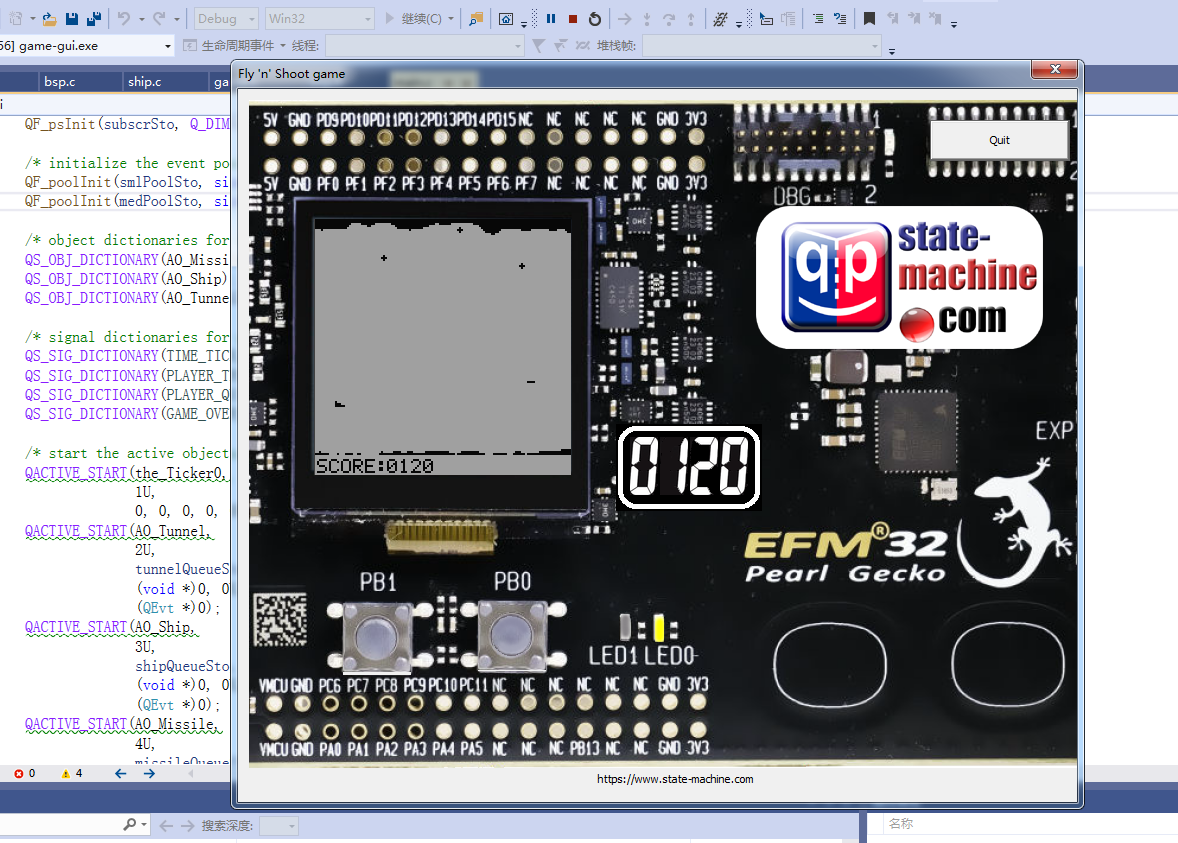Pause debugging with the Break All icon

click(x=551, y=19)
